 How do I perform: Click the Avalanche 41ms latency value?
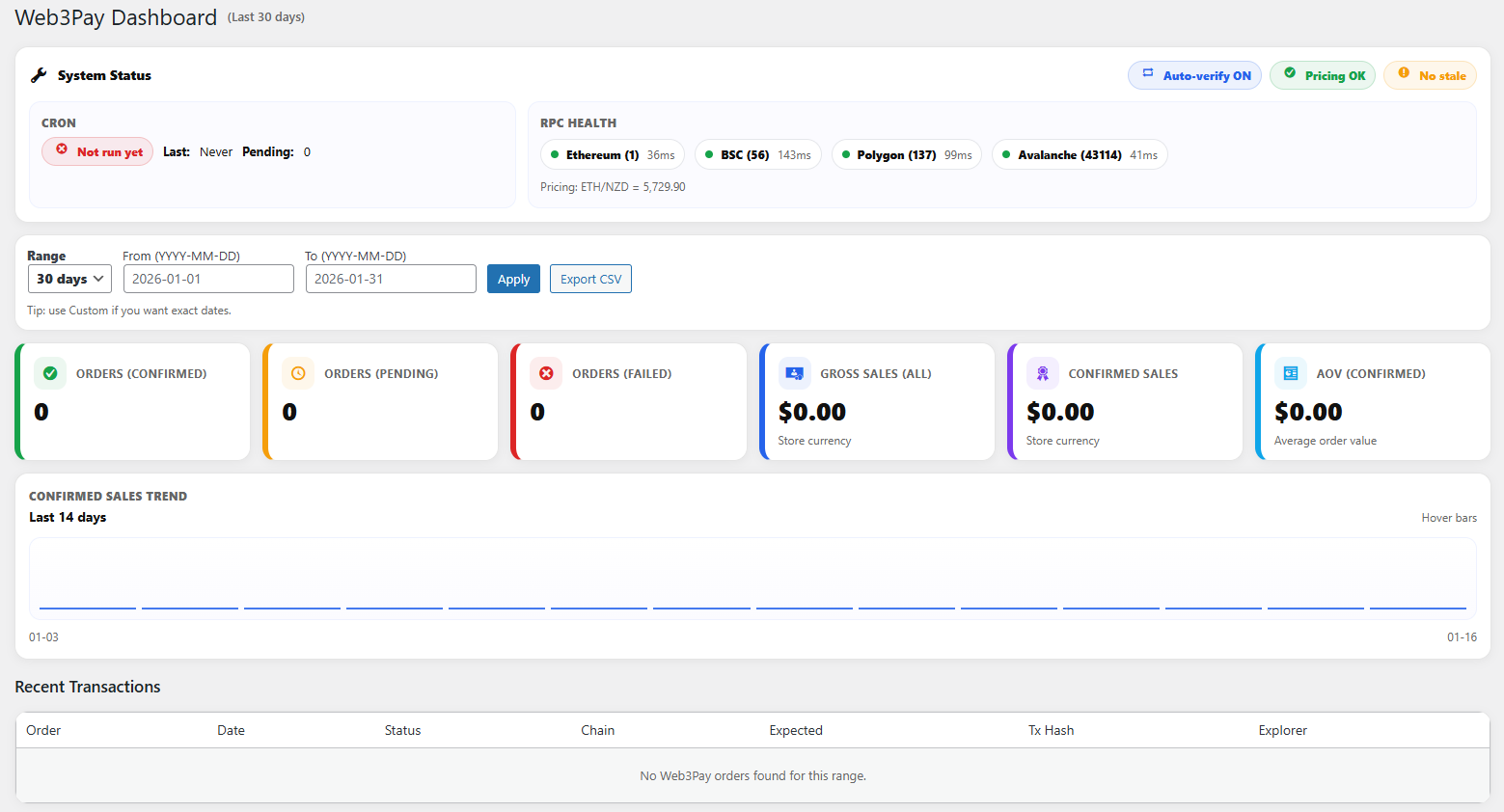(1143, 155)
